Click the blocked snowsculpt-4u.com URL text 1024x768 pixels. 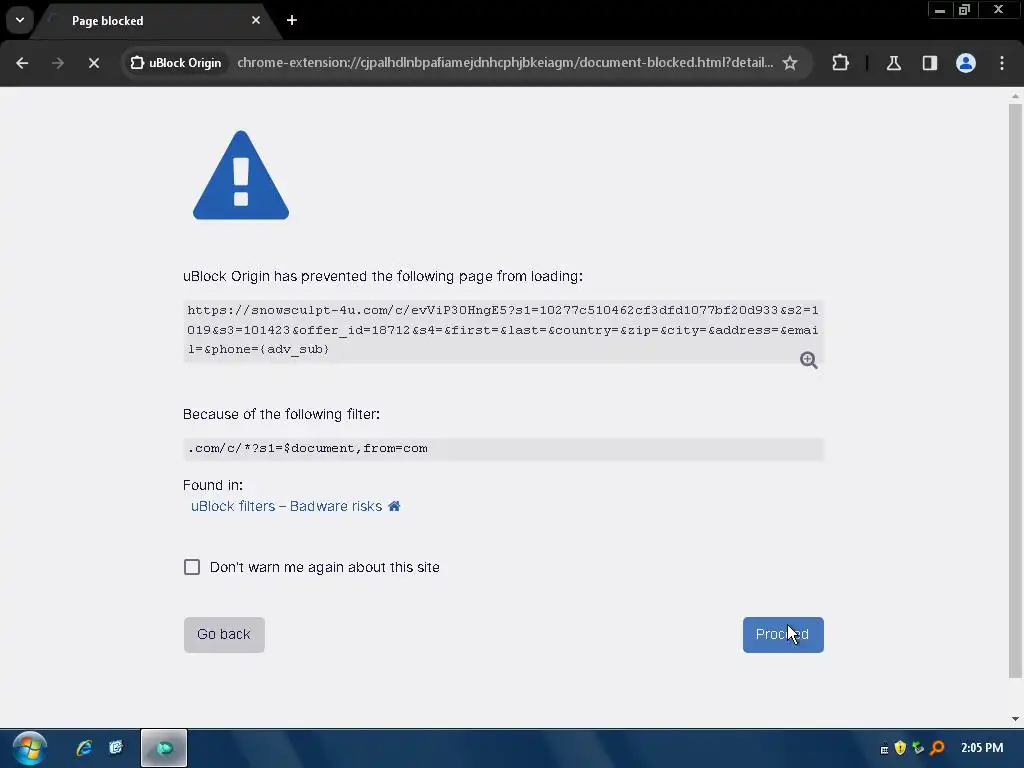pos(503,330)
